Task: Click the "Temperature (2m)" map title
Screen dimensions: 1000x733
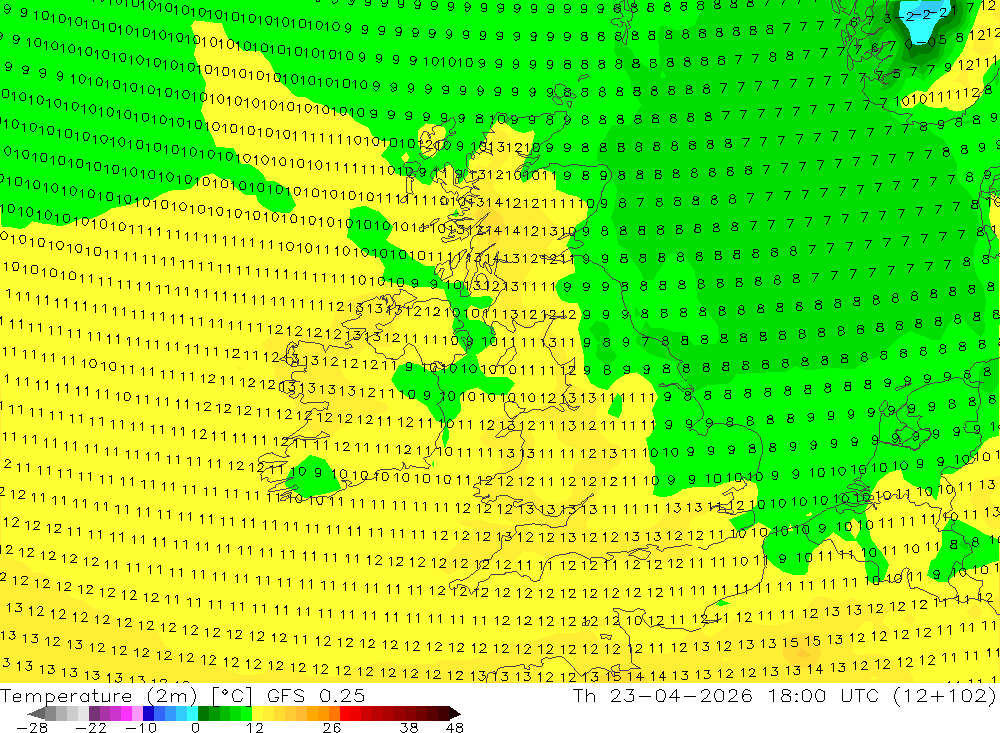Action: [x=99, y=695]
